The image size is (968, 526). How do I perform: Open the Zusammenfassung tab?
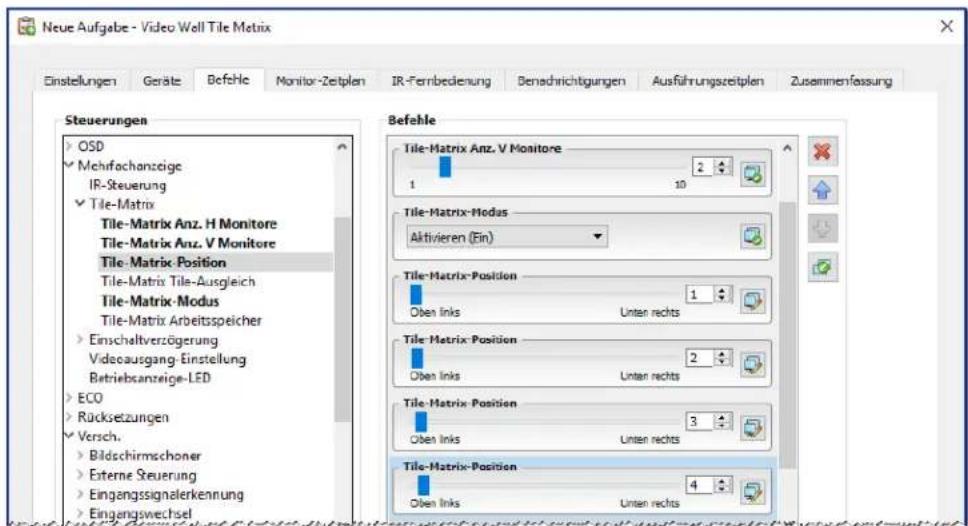tap(841, 81)
